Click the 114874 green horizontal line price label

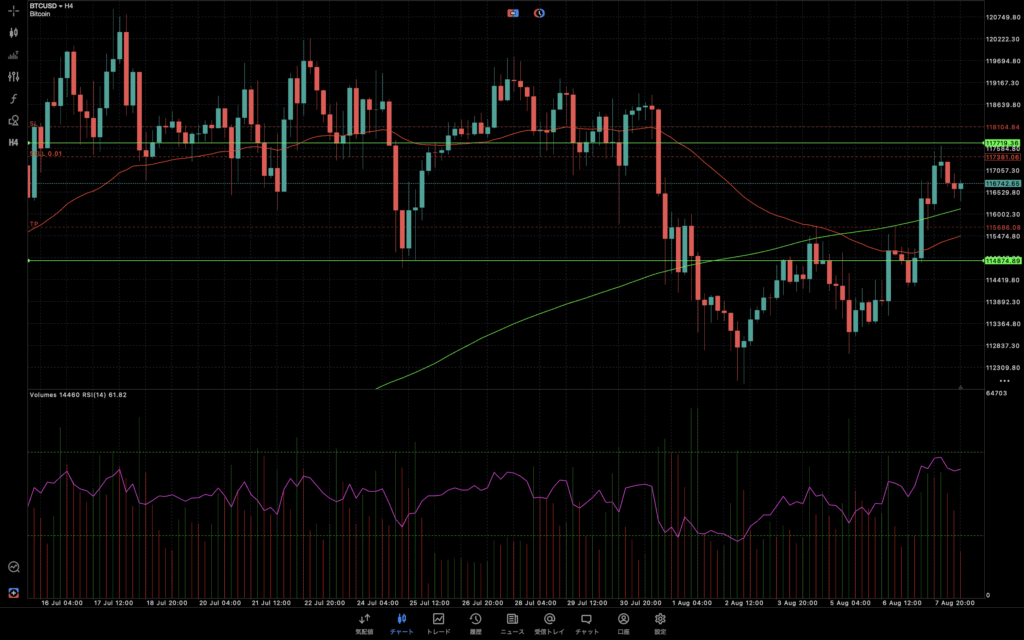[x=1002, y=261]
